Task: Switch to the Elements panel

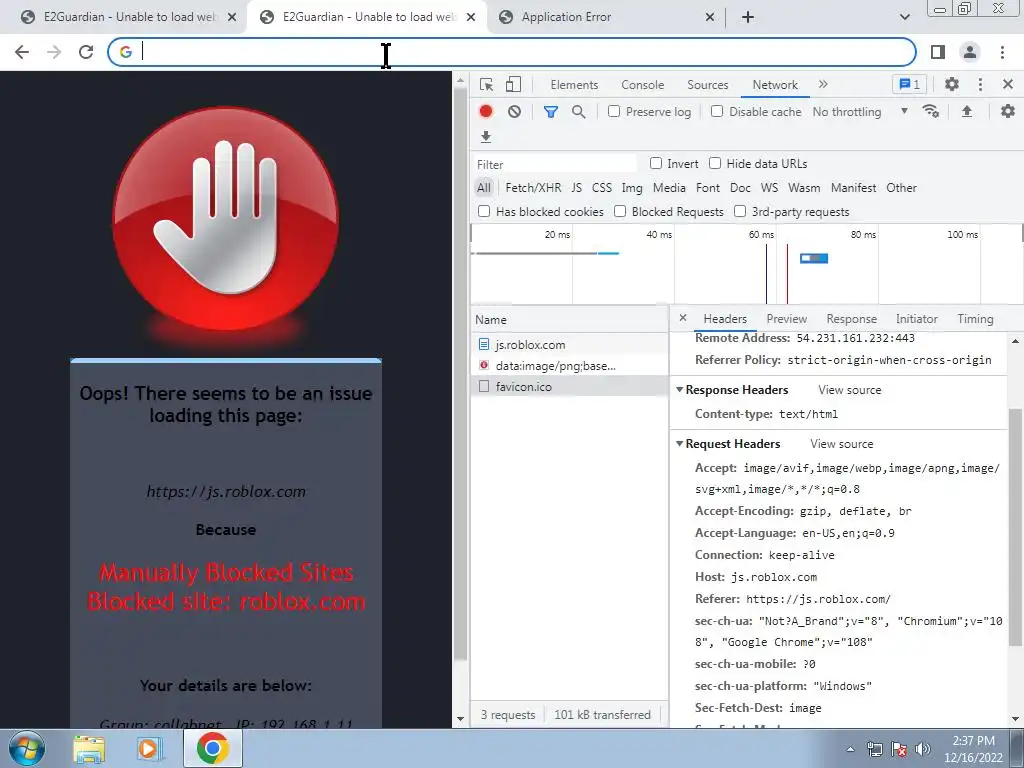Action: 574,85
